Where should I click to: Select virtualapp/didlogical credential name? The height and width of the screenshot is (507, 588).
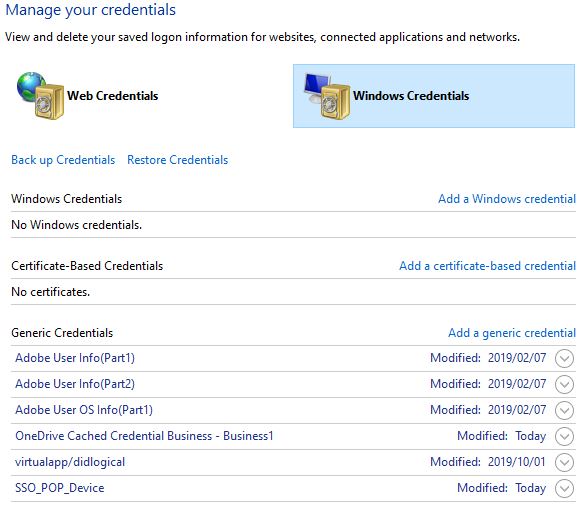70,462
